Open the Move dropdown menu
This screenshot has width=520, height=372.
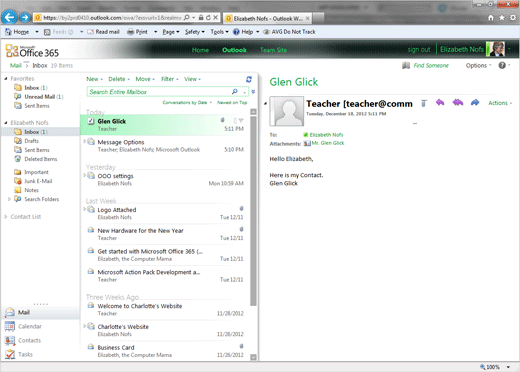145,79
